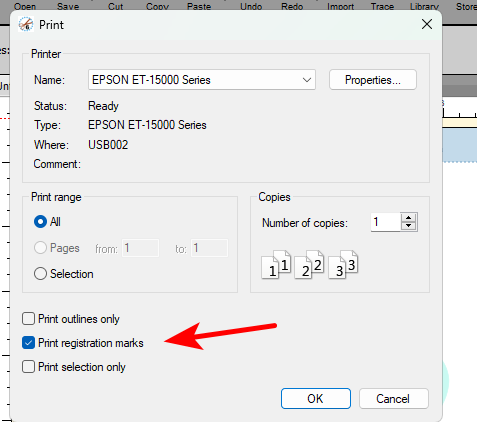This screenshot has width=477, height=422.
Task: Click the collate pages 3 3 icon
Action: [x=343, y=265]
